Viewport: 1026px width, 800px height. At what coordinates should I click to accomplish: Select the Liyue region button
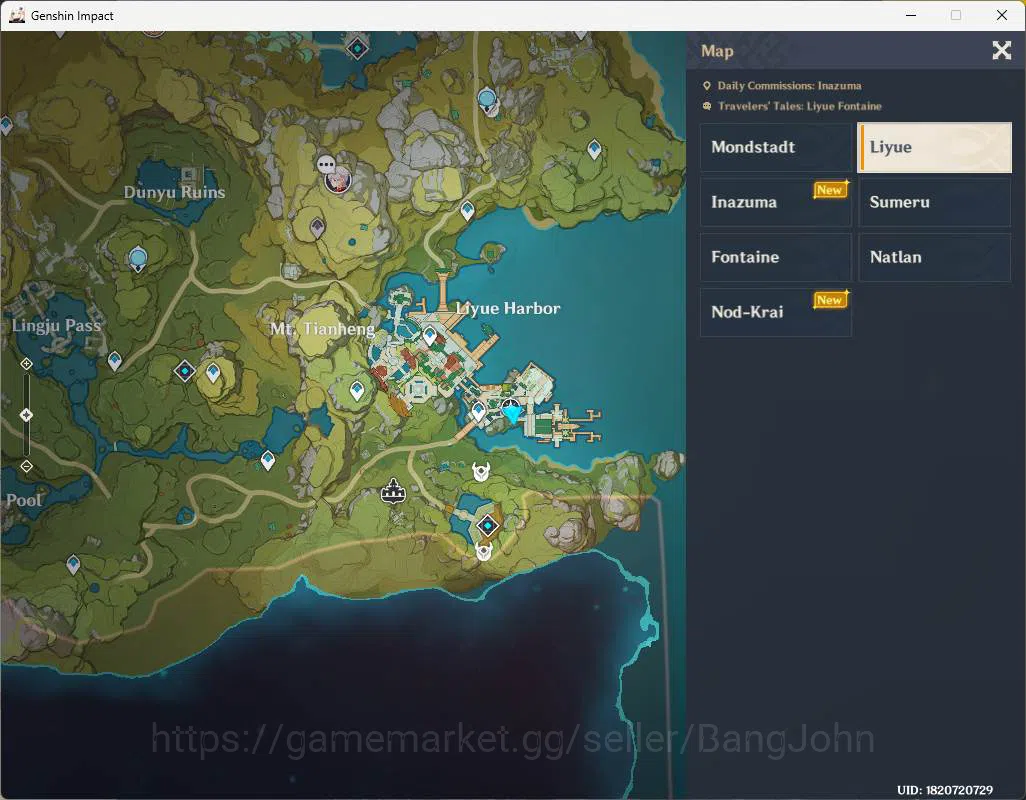934,147
